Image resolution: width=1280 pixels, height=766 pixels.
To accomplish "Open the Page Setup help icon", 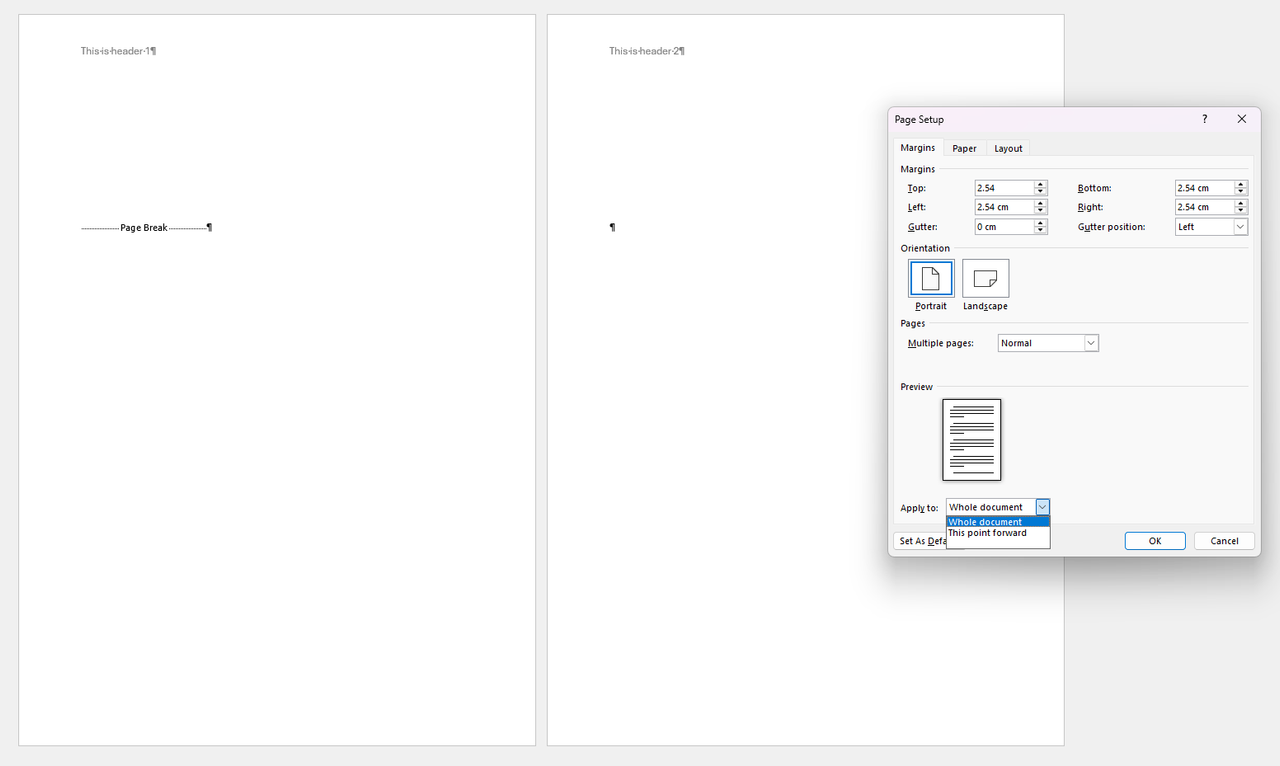I will coord(1204,119).
